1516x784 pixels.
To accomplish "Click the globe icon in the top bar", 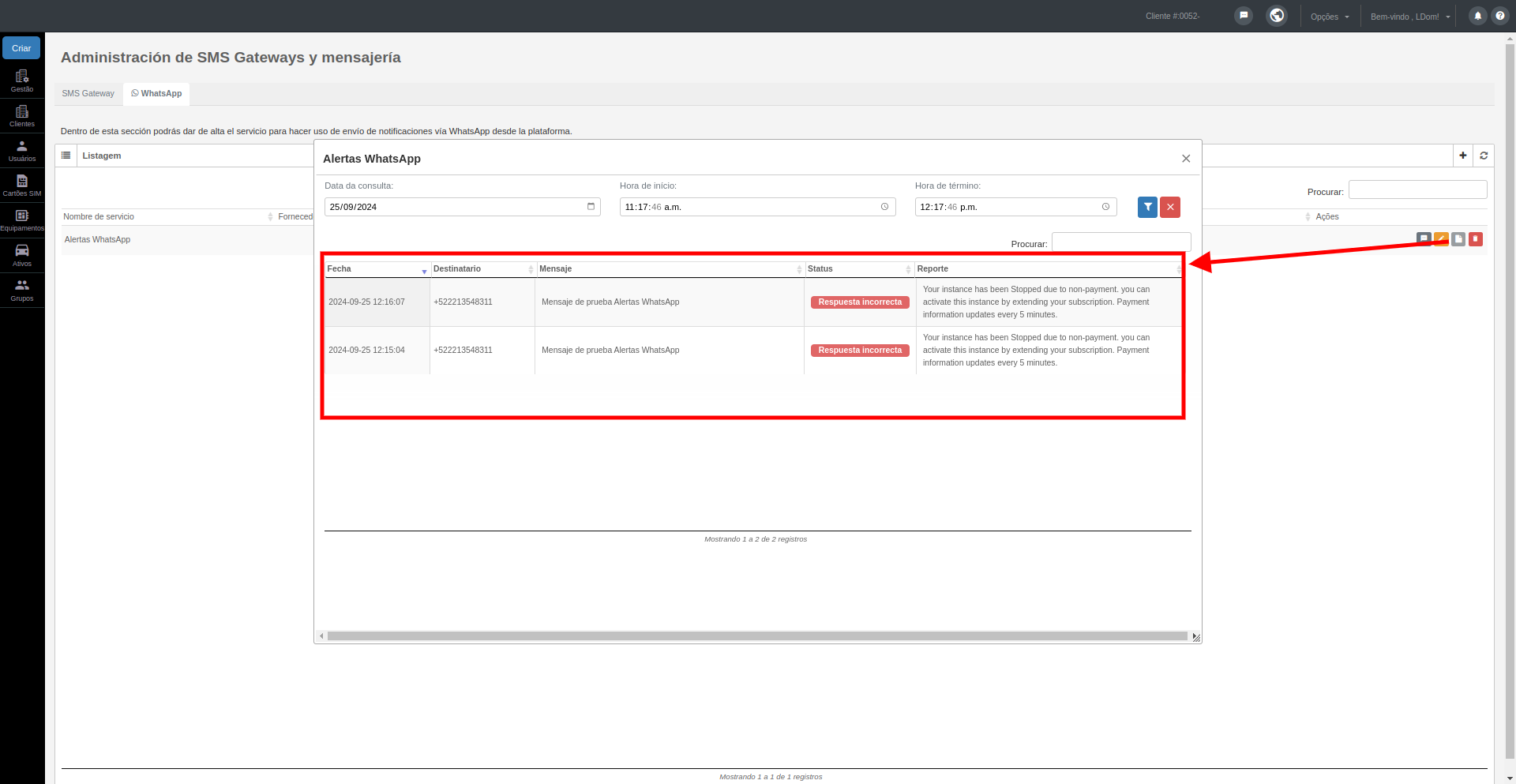I will tap(1277, 16).
